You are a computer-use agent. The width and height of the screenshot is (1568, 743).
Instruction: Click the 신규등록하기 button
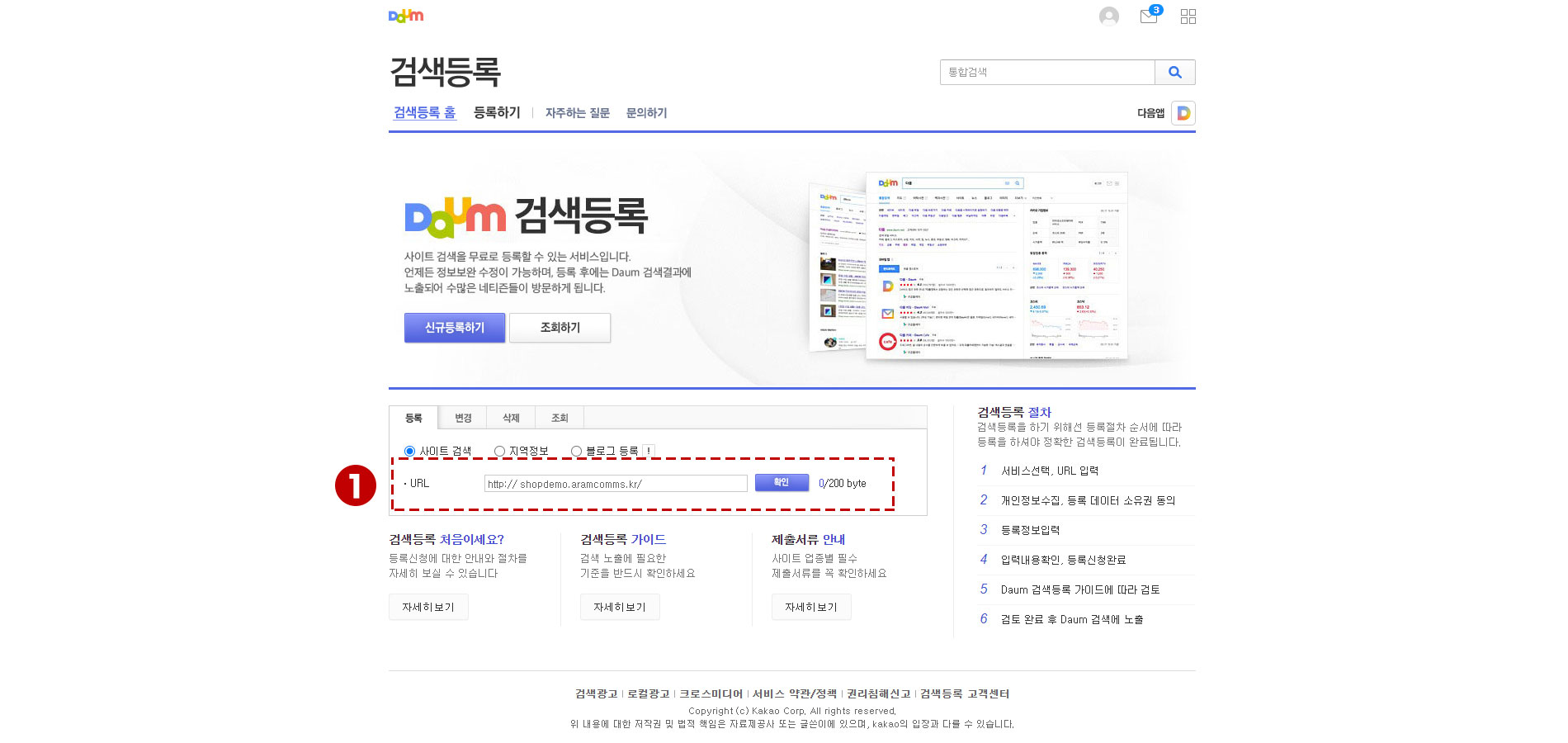click(455, 328)
